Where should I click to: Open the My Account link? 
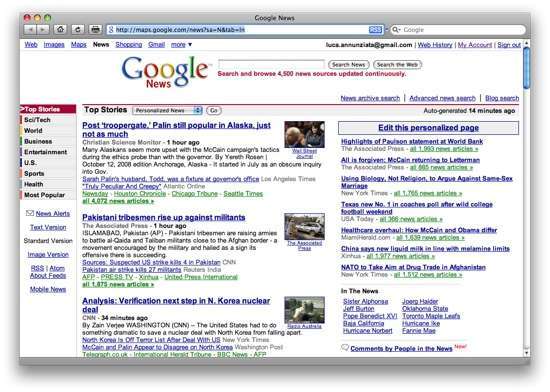(x=475, y=45)
